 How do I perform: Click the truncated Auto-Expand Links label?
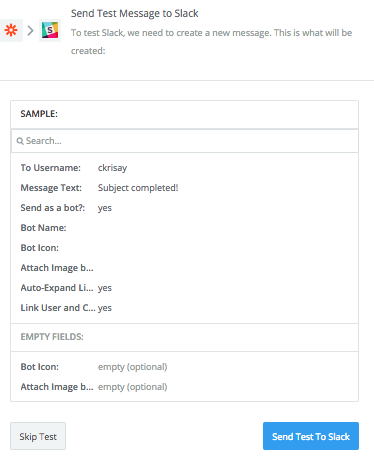(57, 288)
